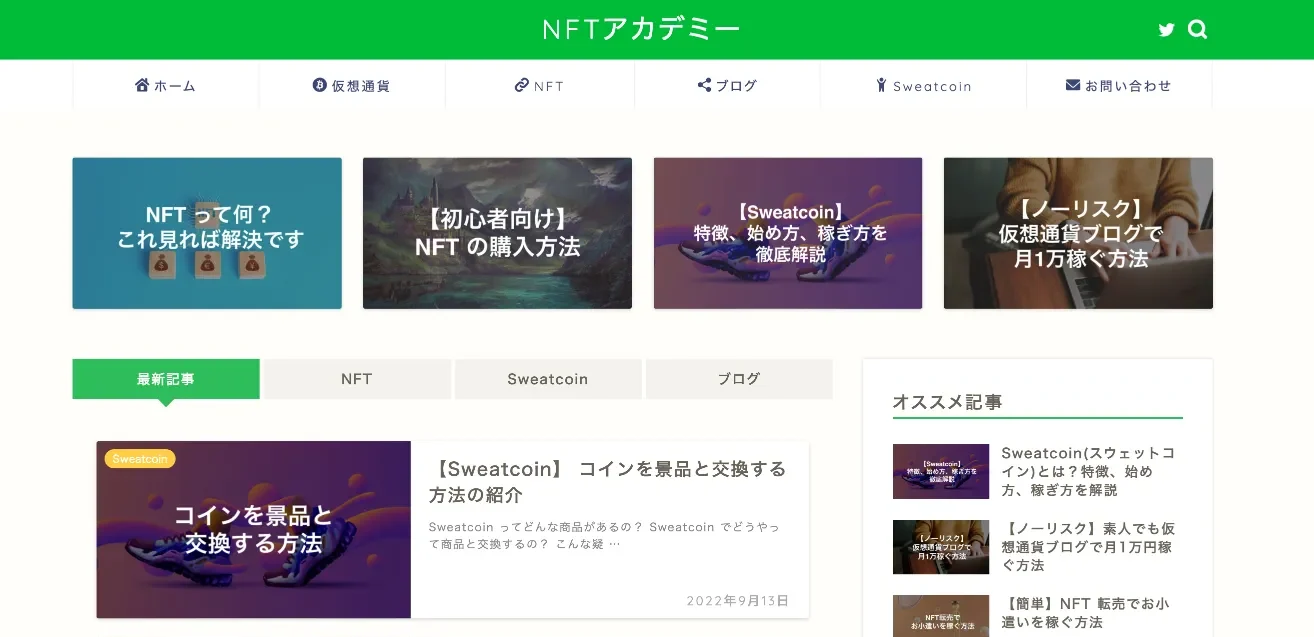1314x637 pixels.
Task: Click the yellow Sweatcoin category label
Action: click(140, 459)
